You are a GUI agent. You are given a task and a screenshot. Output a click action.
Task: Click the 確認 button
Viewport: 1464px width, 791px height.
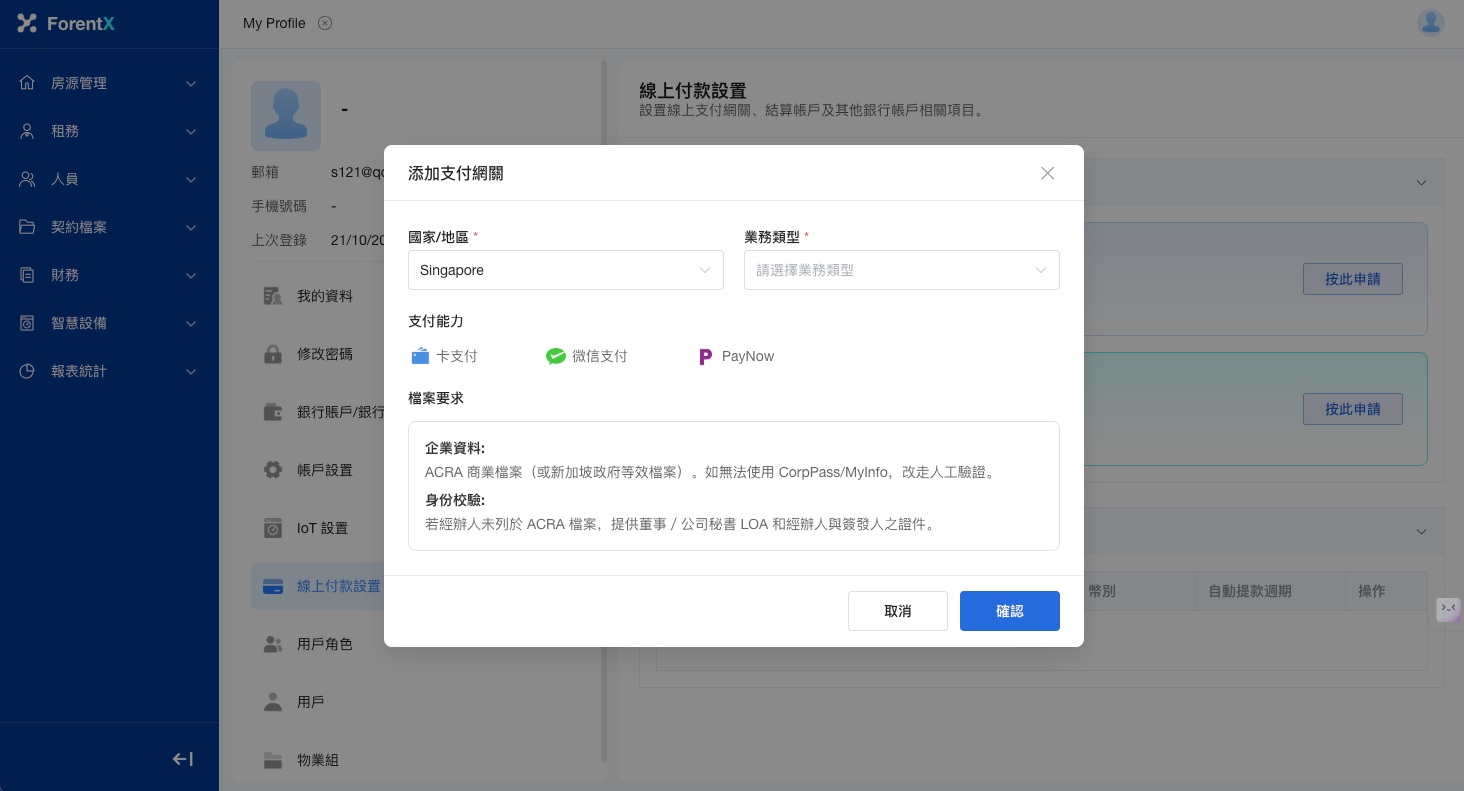pyautogui.click(x=1009, y=611)
